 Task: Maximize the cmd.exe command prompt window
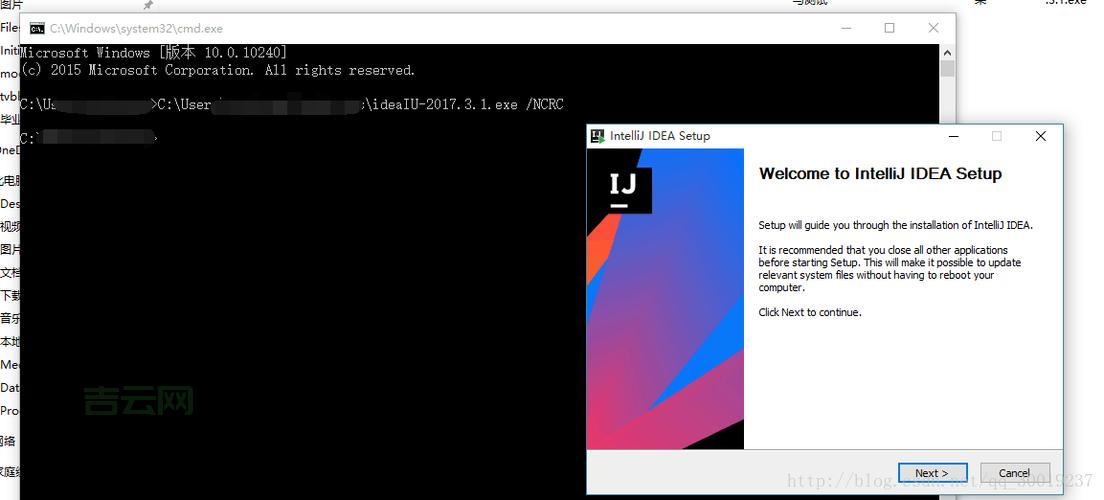point(889,28)
